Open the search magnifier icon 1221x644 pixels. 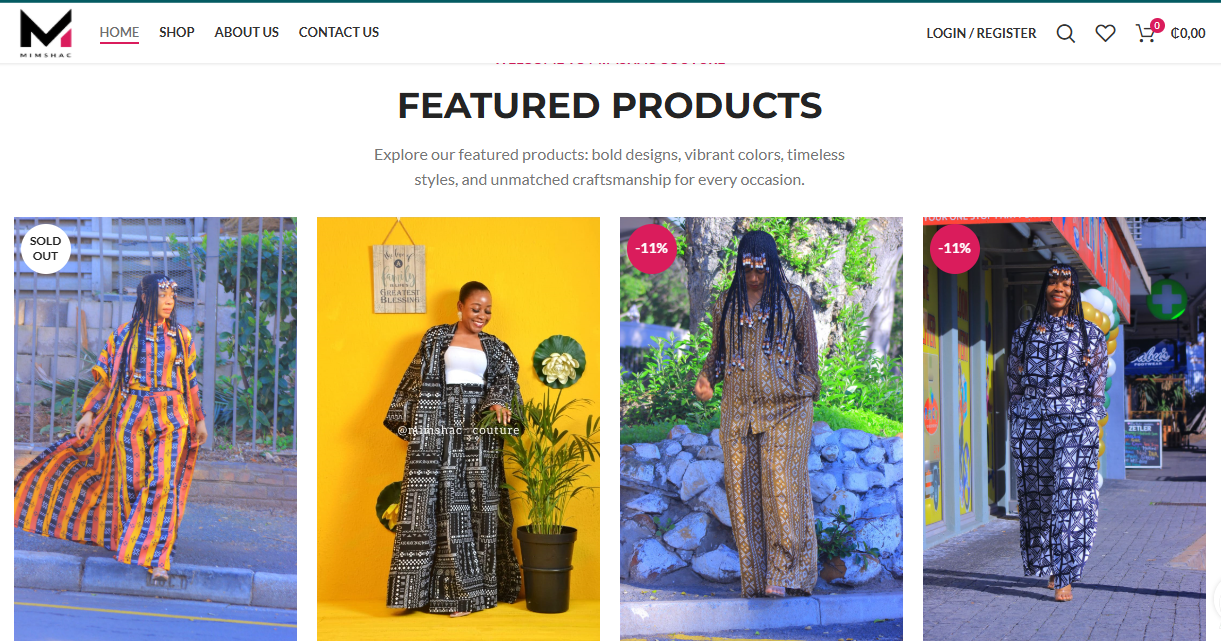[1066, 33]
